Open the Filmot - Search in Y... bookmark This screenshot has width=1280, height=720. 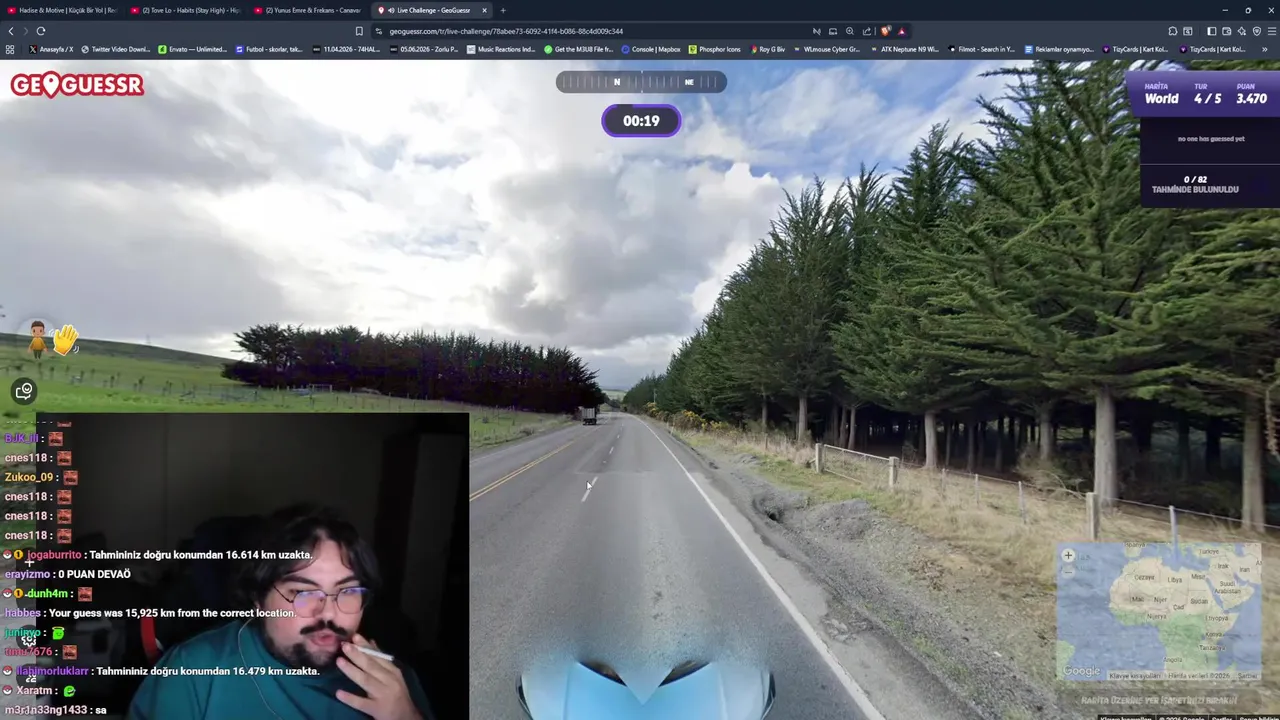(x=981, y=49)
